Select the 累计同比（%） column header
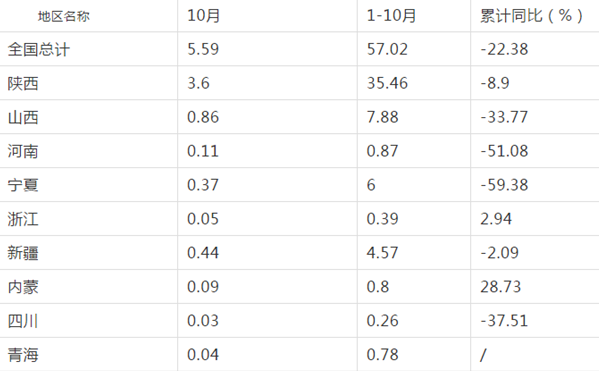Viewport: 599px width, 371px height. pos(531,16)
